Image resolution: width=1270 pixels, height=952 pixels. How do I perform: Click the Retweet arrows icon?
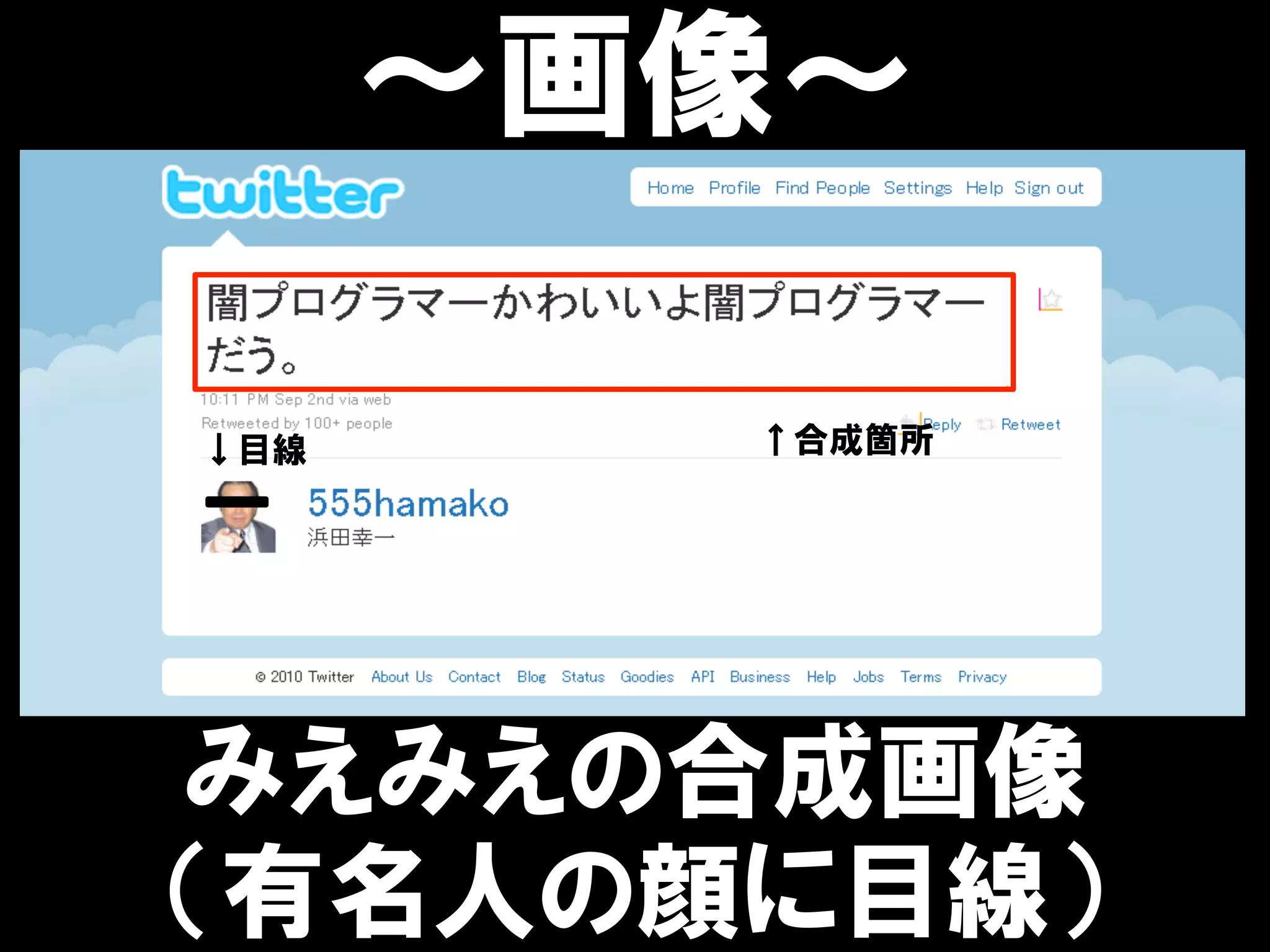click(985, 425)
